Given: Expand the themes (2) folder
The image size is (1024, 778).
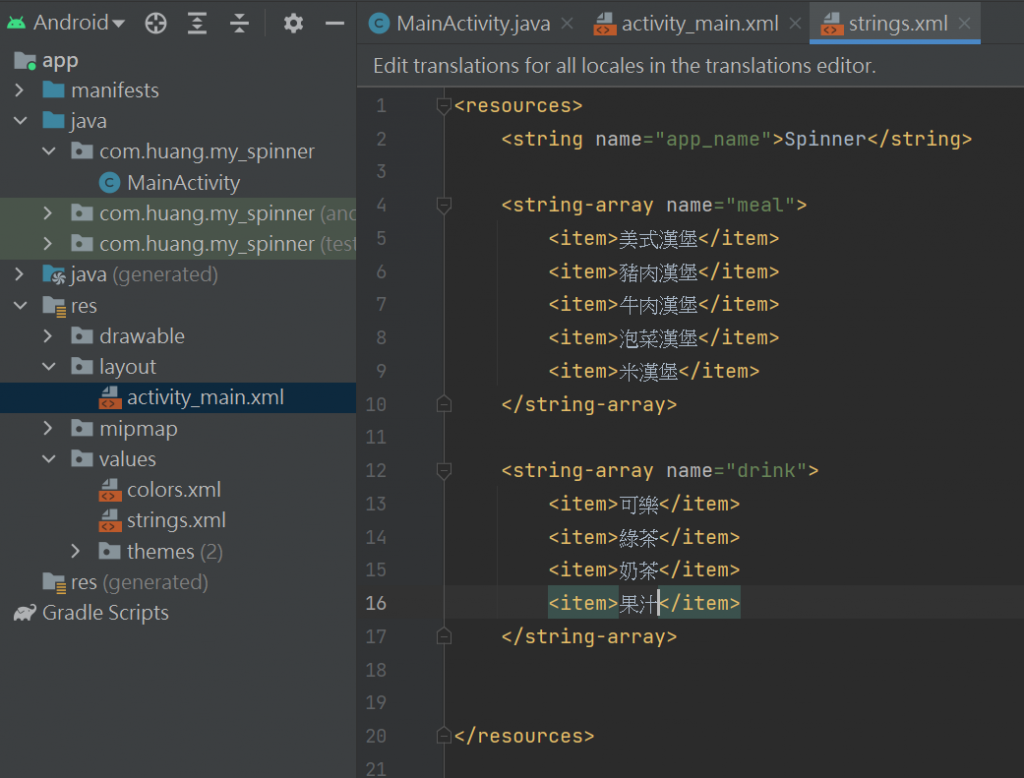Looking at the screenshot, I should click(76, 551).
